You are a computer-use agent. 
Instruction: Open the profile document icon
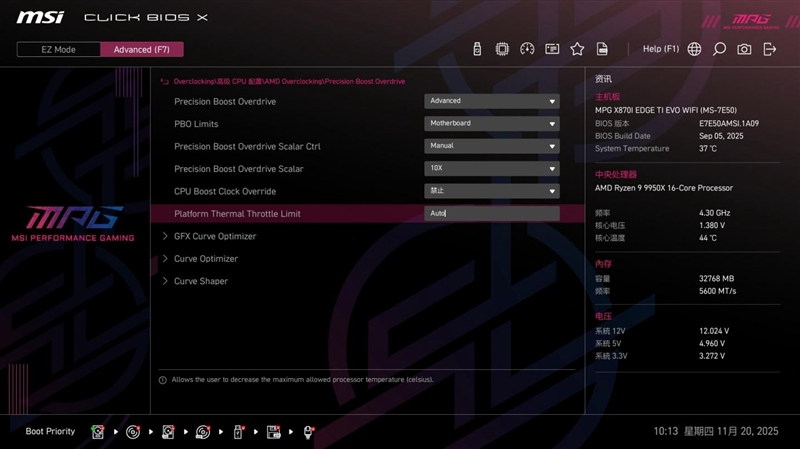[602, 49]
